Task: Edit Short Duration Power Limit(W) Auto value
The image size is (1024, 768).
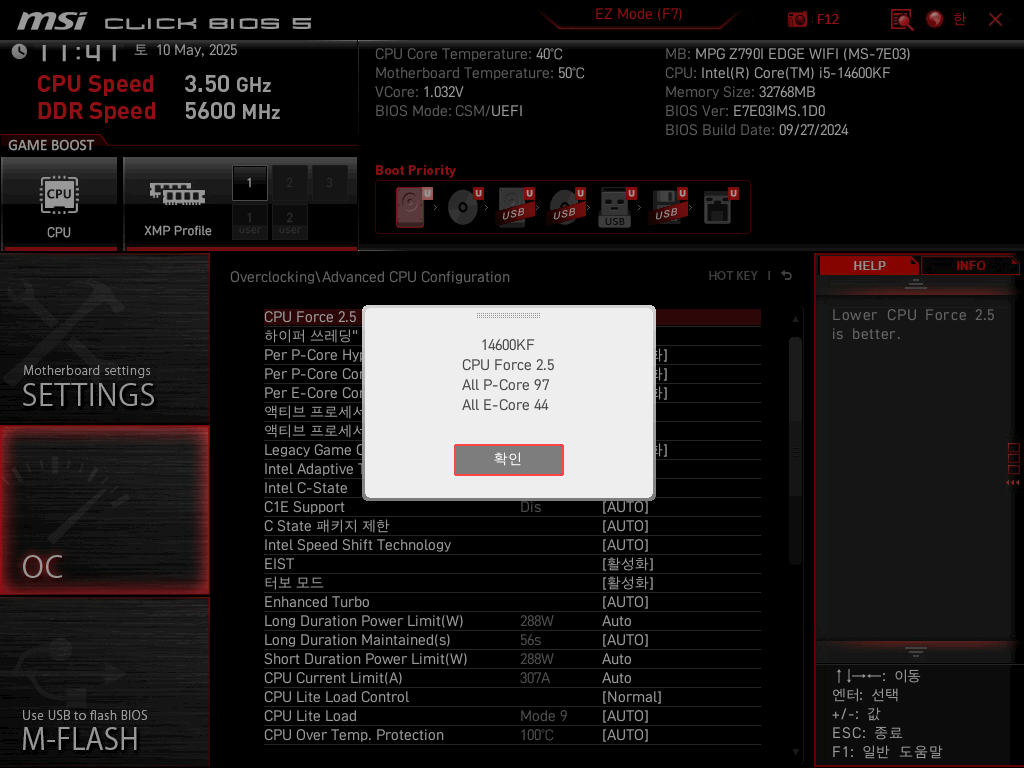Action: (616, 659)
